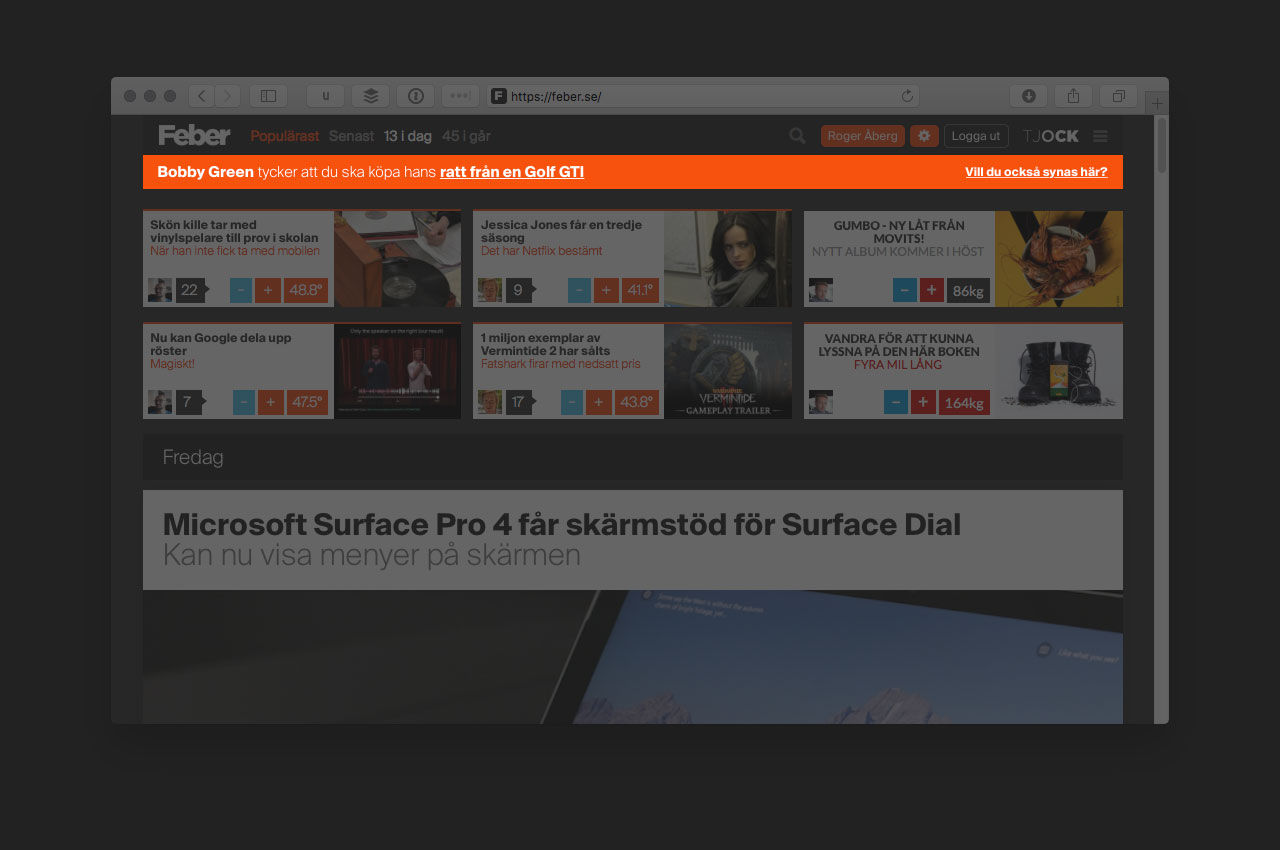Open the 7 comments on Google article
The image size is (1280, 850).
coord(189,402)
